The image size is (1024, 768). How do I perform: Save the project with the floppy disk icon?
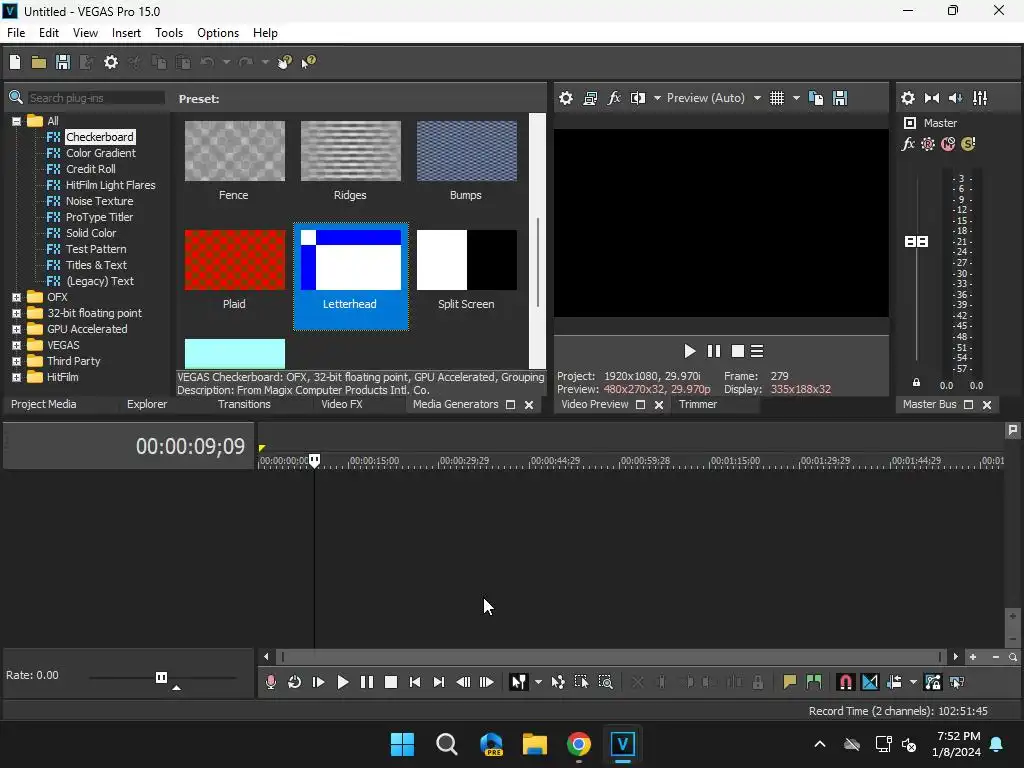pos(63,62)
